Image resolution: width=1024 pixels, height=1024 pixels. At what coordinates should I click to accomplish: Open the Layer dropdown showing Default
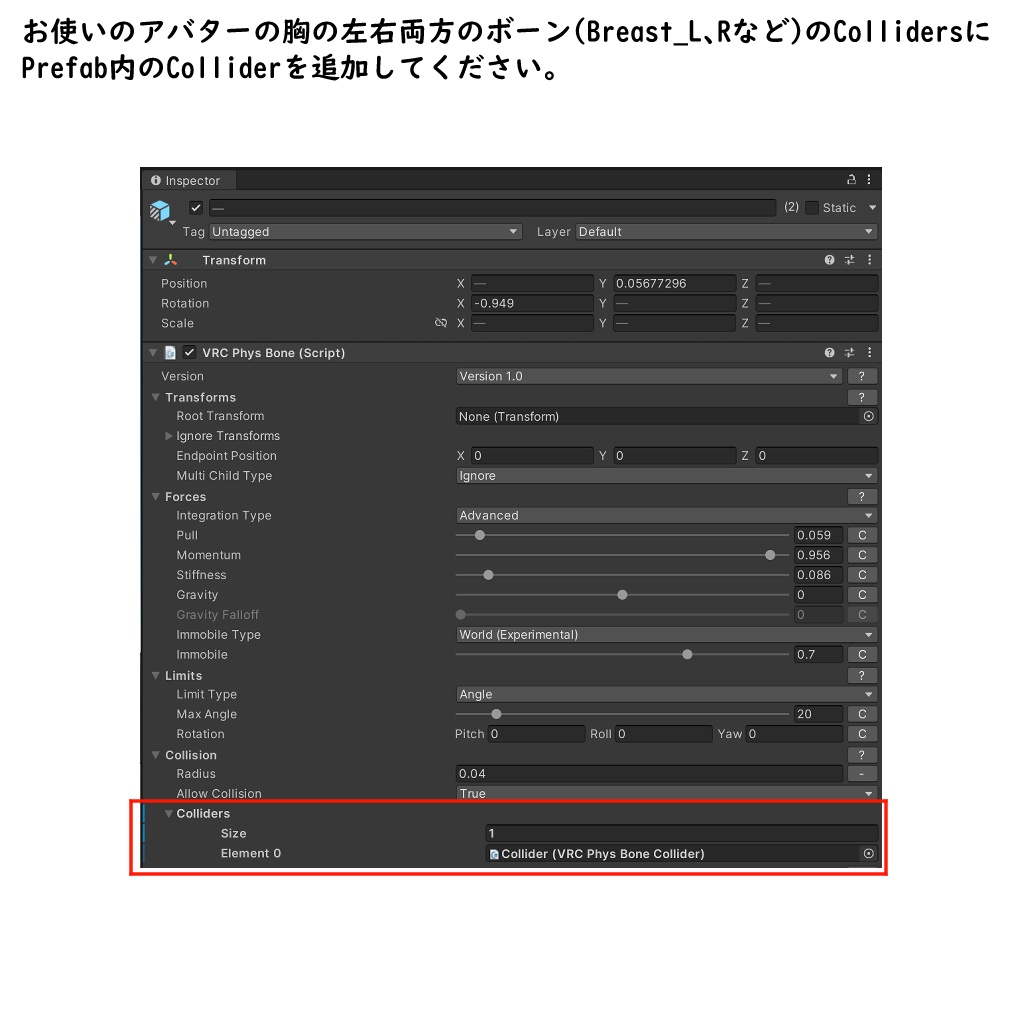726,232
